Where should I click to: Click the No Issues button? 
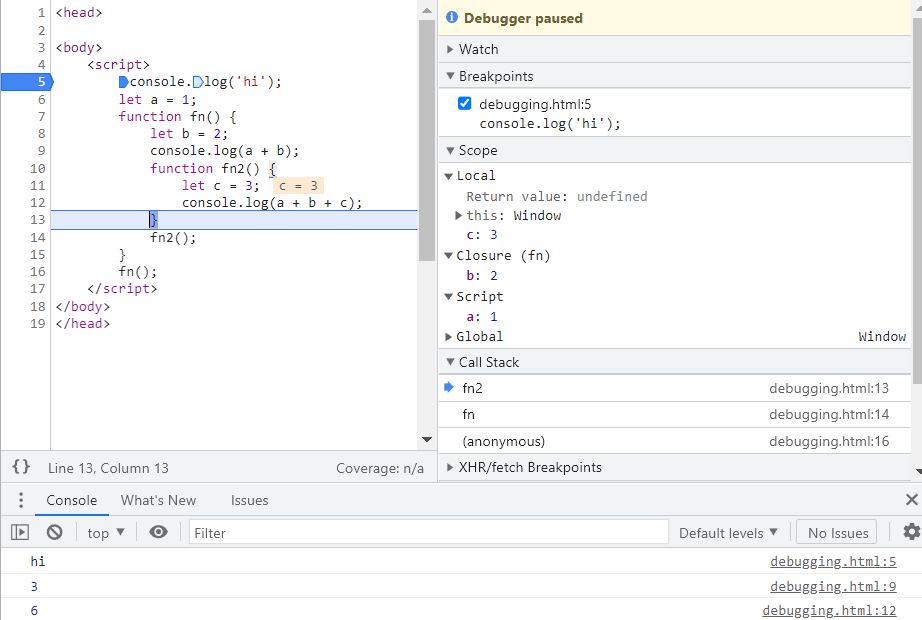837,533
